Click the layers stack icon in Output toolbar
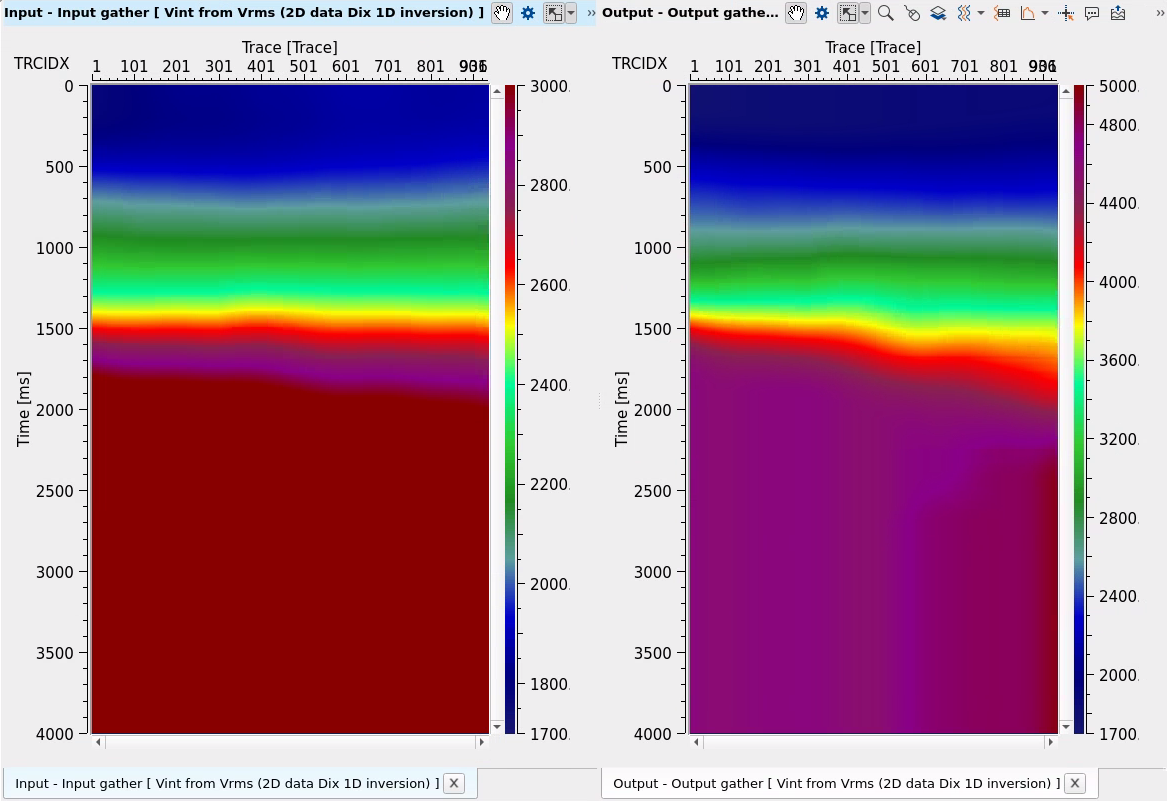Viewport: 1167px width, 801px height. pyautogui.click(x=938, y=13)
